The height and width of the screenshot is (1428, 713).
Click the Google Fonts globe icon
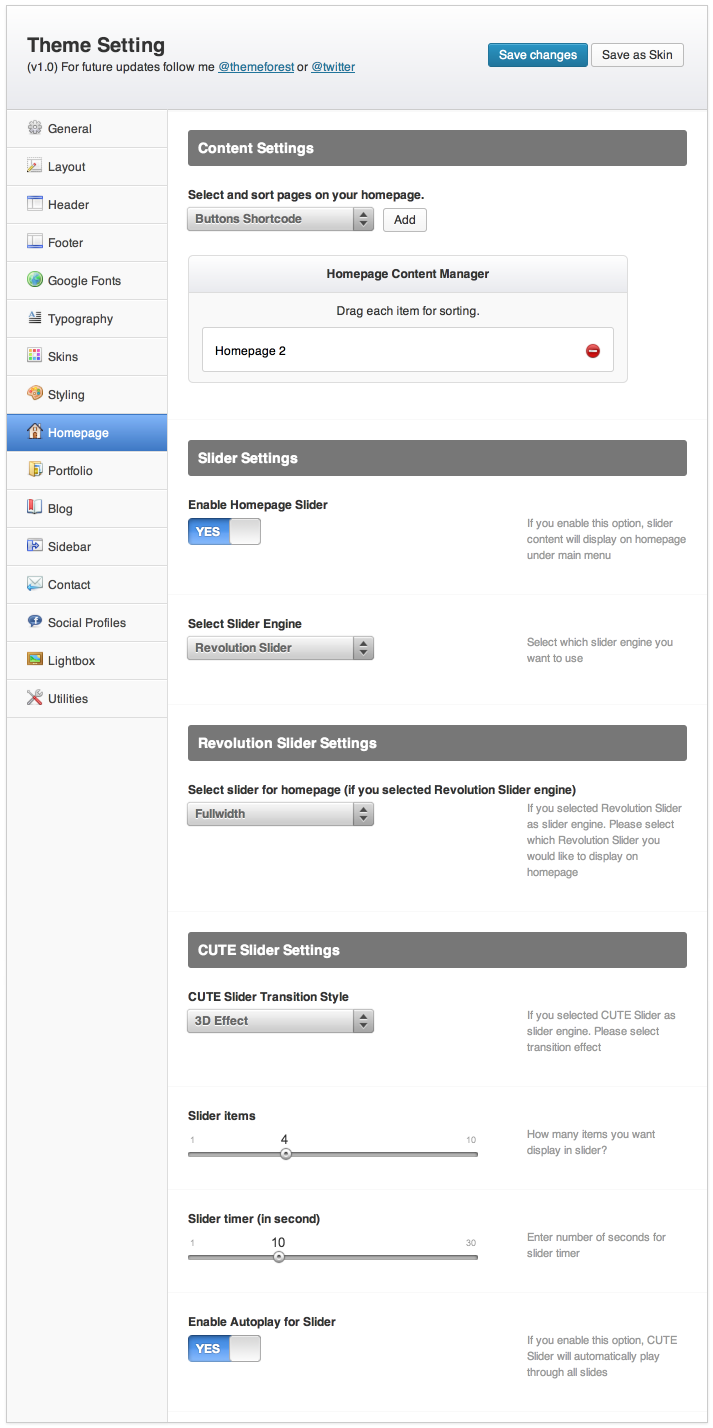pos(35,280)
